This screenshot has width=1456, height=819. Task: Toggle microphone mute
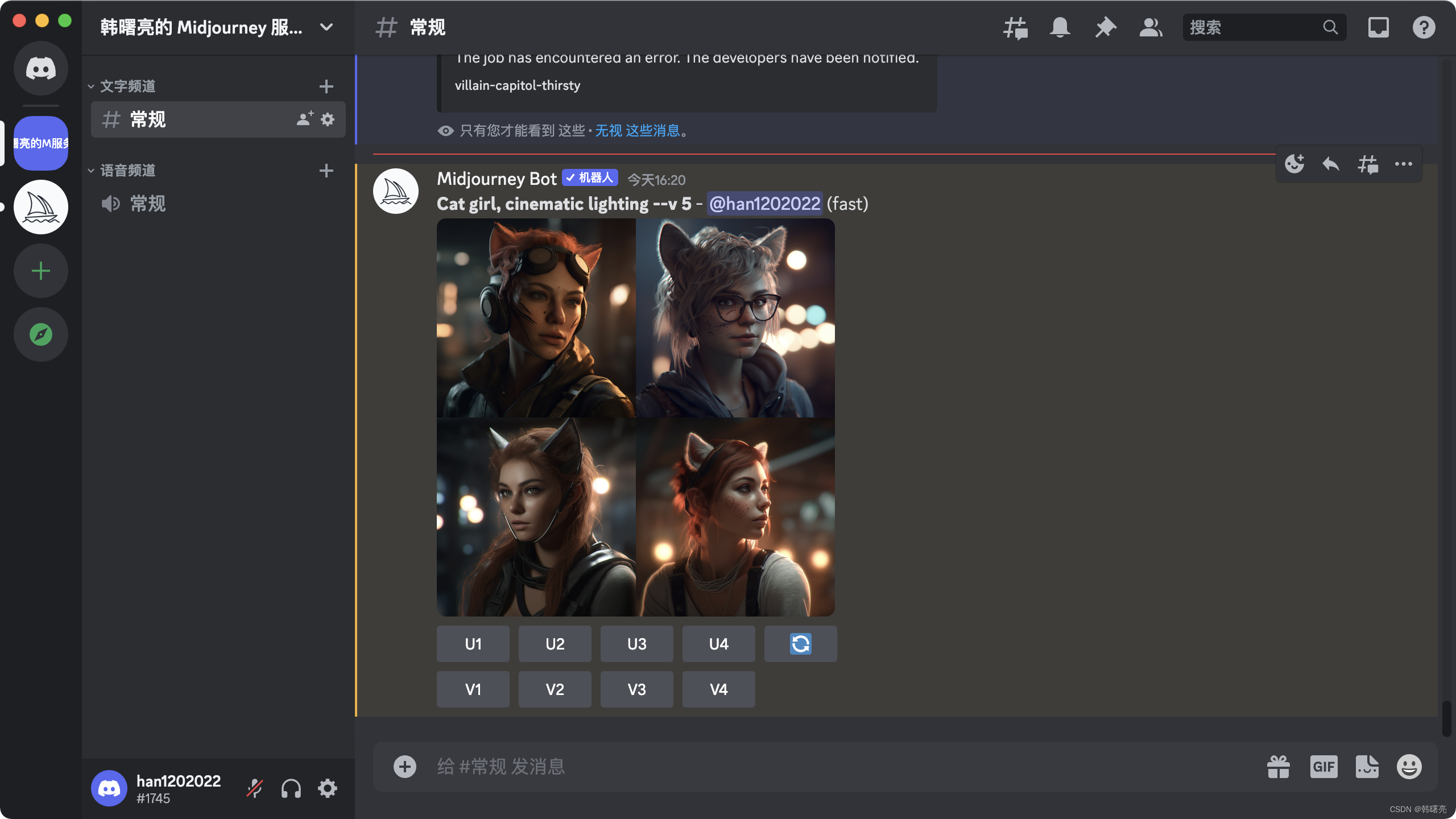click(255, 788)
